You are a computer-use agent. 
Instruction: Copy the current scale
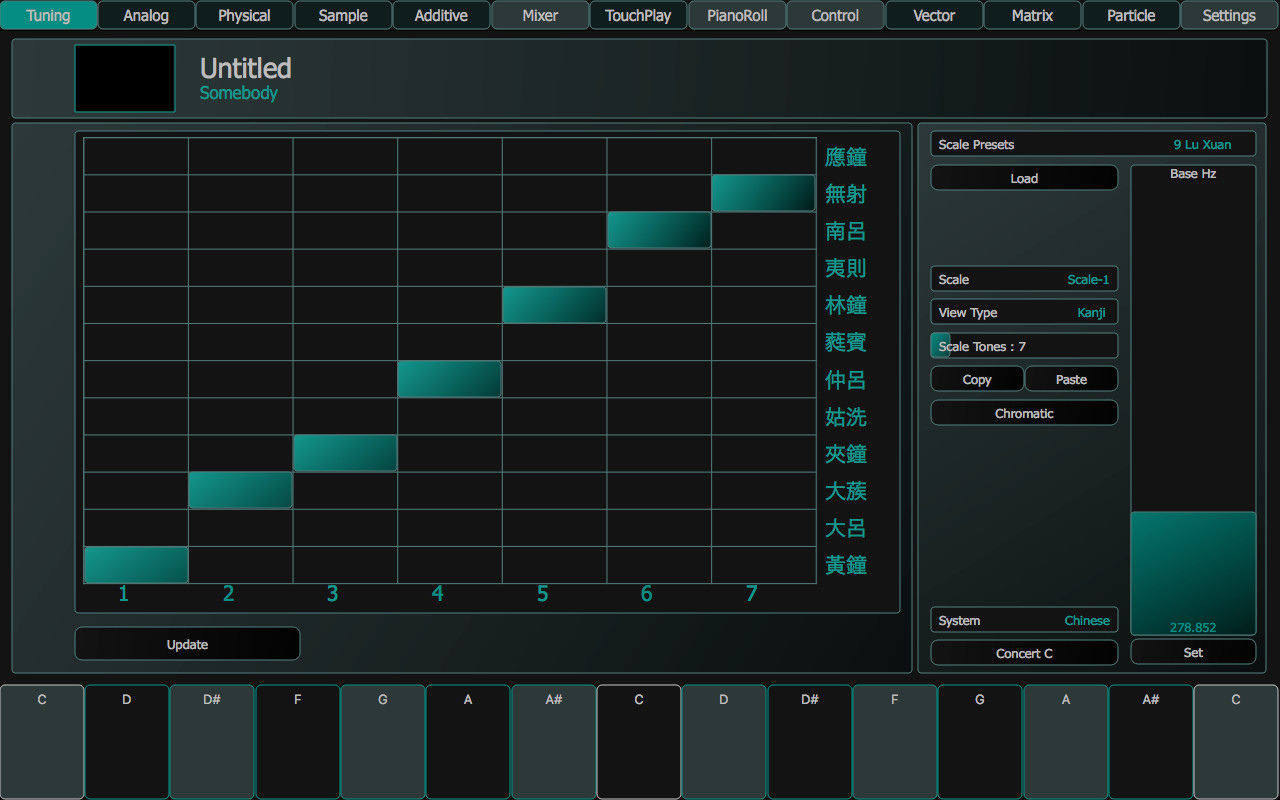point(977,378)
